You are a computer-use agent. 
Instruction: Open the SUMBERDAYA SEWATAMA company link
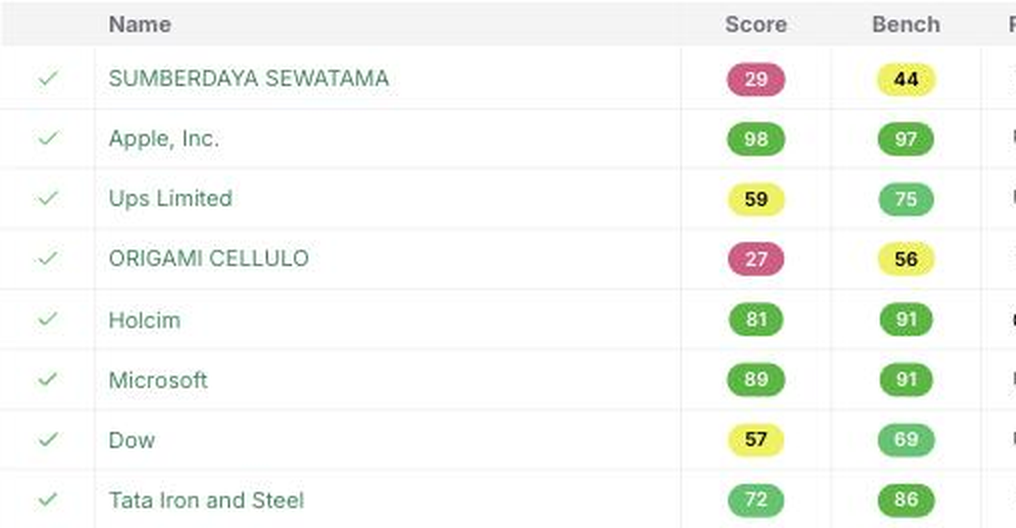[249, 78]
